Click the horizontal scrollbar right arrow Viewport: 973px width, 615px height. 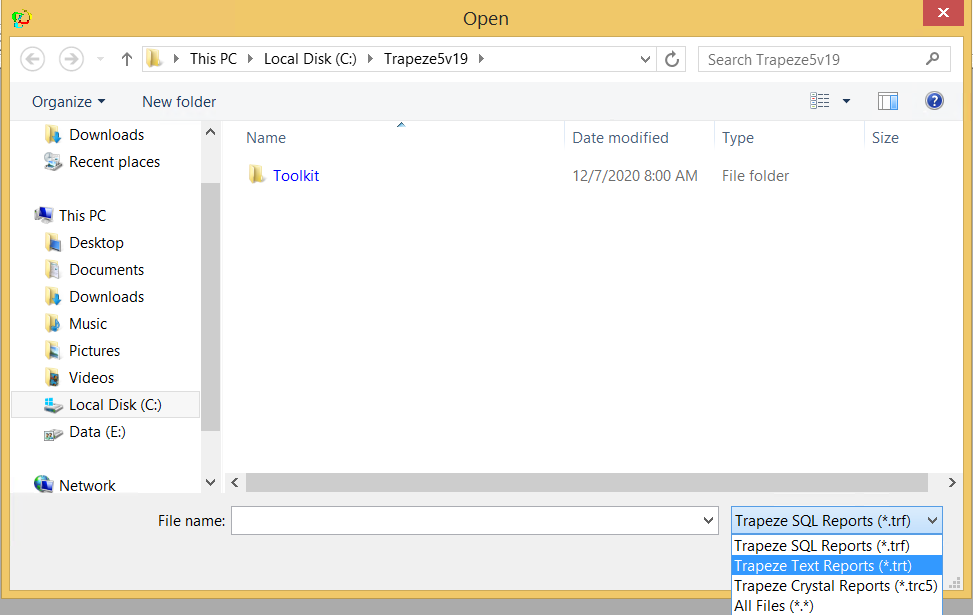click(950, 483)
